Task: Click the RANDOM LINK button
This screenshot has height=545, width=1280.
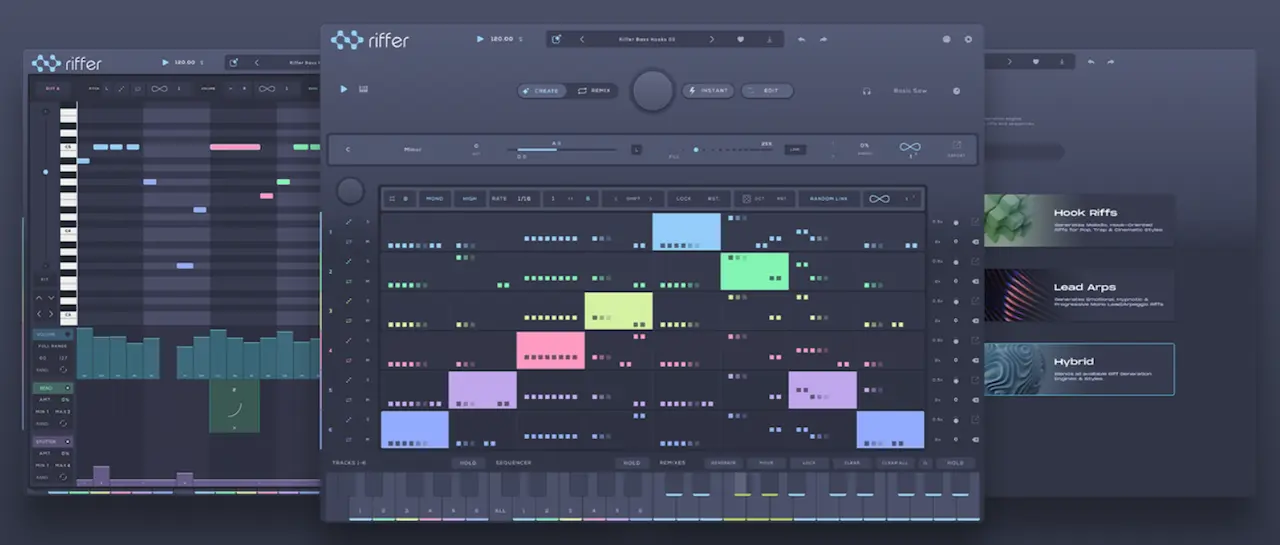Action: pos(828,199)
